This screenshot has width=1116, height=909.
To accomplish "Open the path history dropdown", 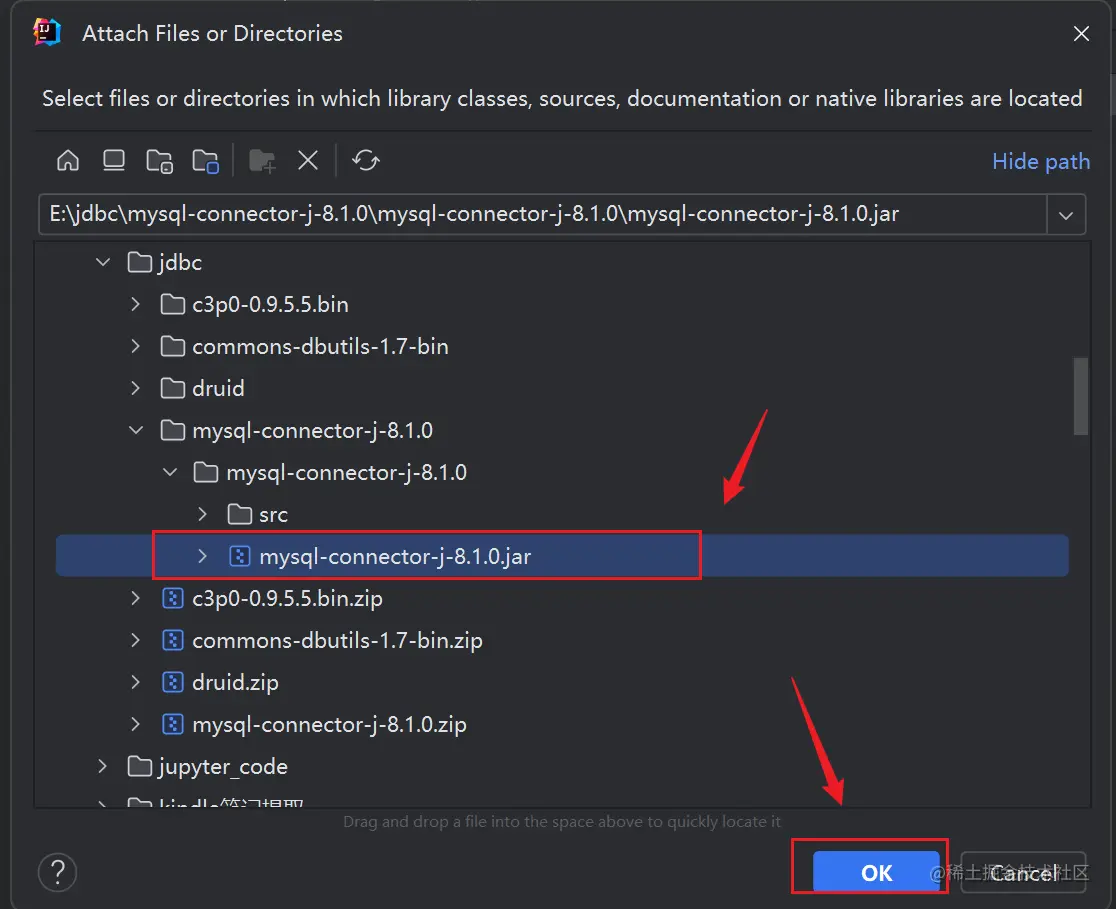I will (1065, 214).
